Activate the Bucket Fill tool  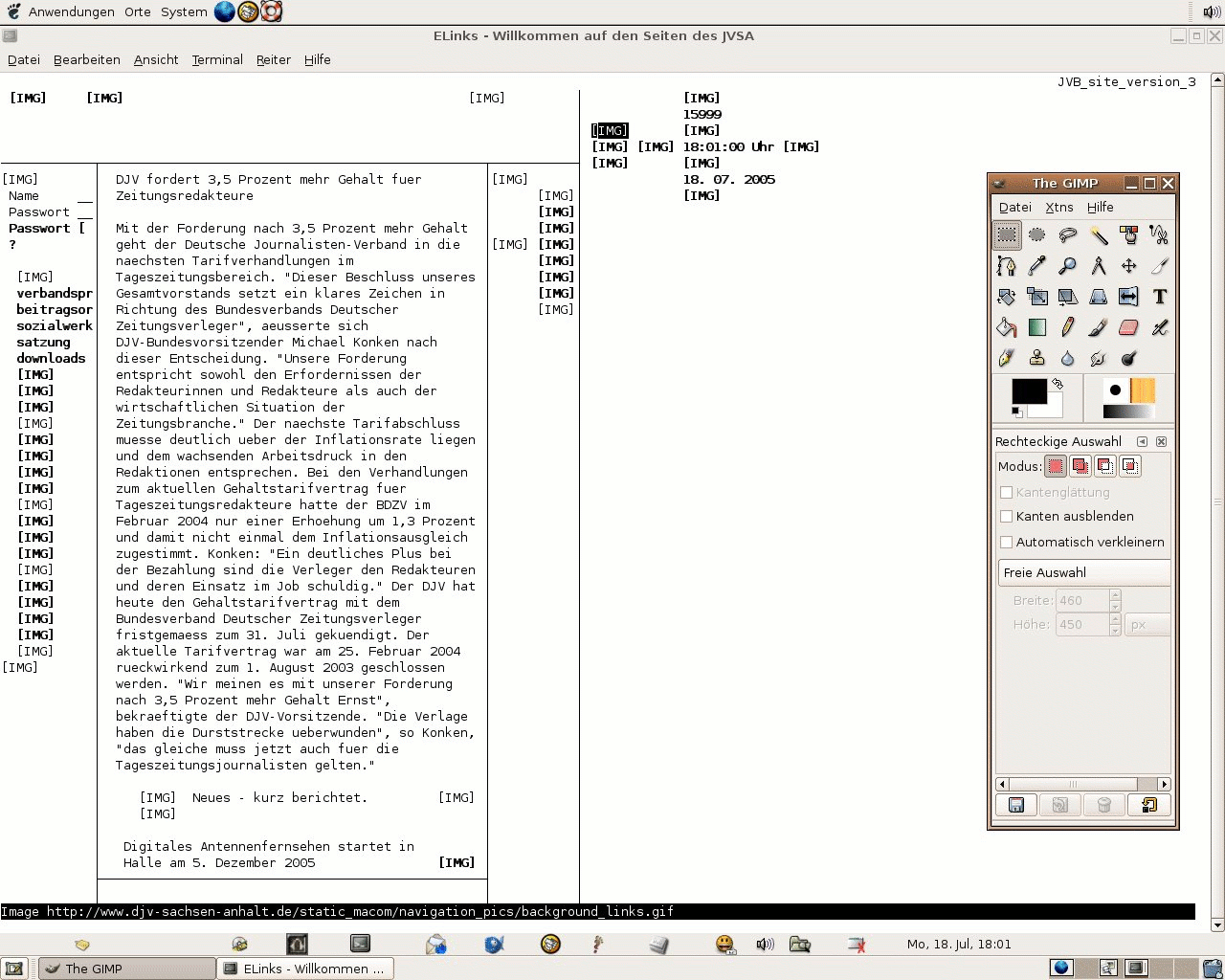click(1007, 327)
